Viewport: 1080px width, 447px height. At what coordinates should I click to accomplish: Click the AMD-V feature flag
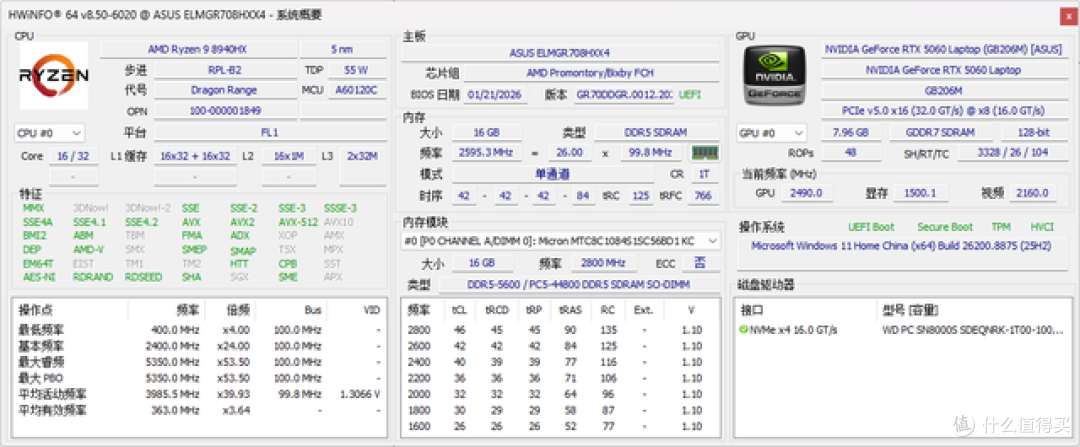click(x=88, y=250)
